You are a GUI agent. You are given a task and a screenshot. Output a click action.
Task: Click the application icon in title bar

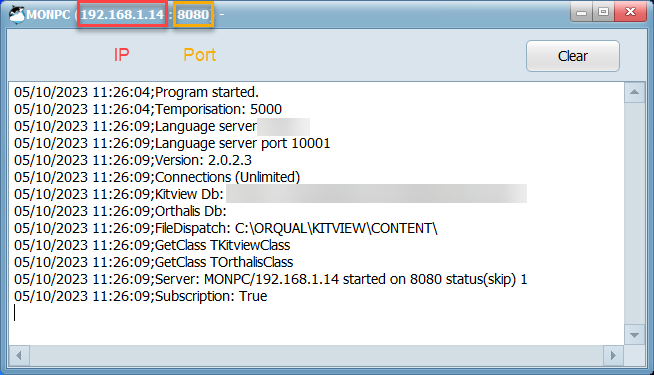[x=17, y=15]
